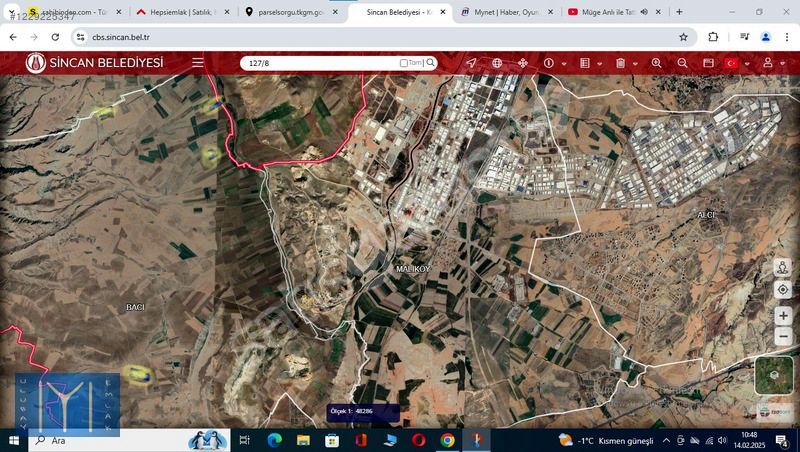The image size is (800, 452).
Task: Open the hamburger menu beside Sincan Belediyesi logo
Action: [x=198, y=62]
